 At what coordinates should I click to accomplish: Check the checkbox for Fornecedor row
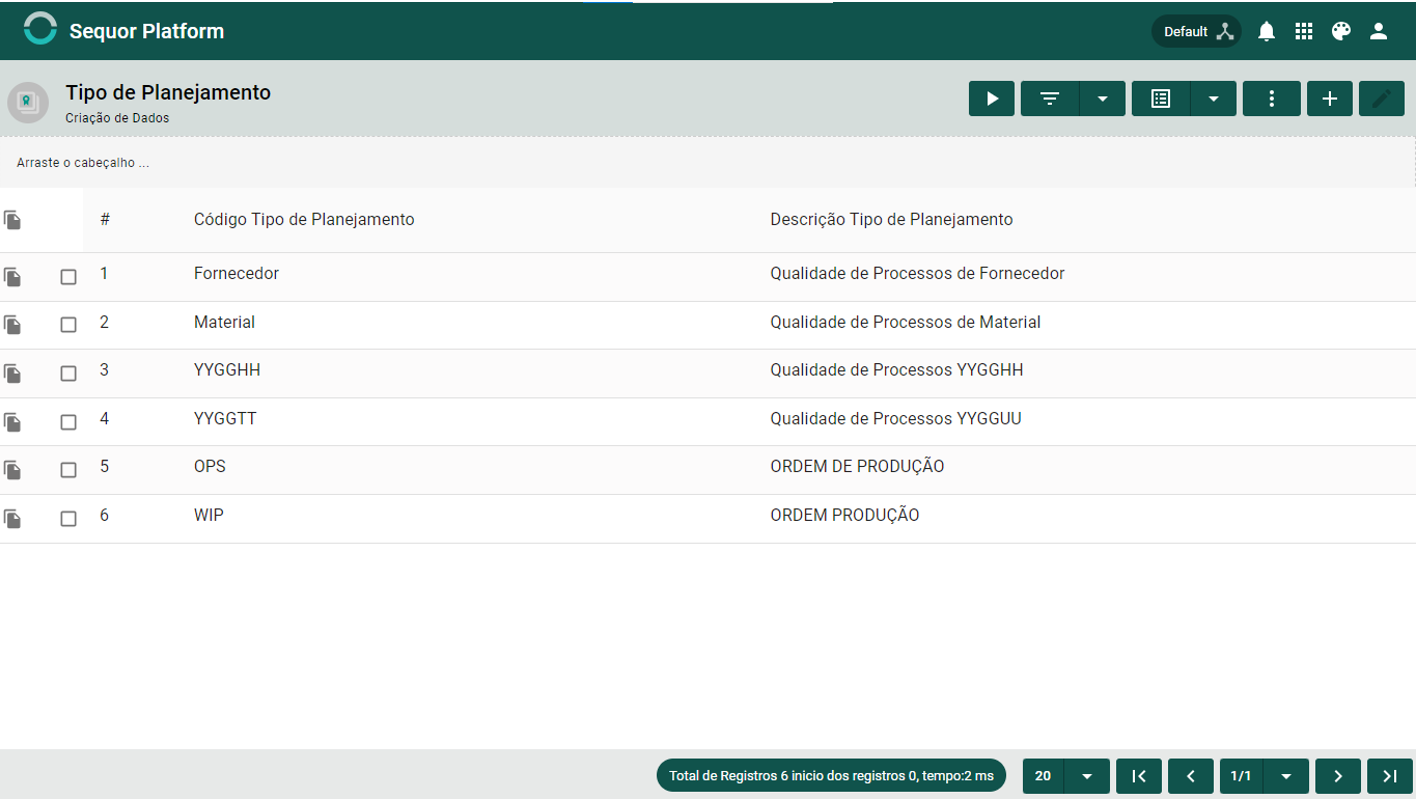tap(68, 277)
